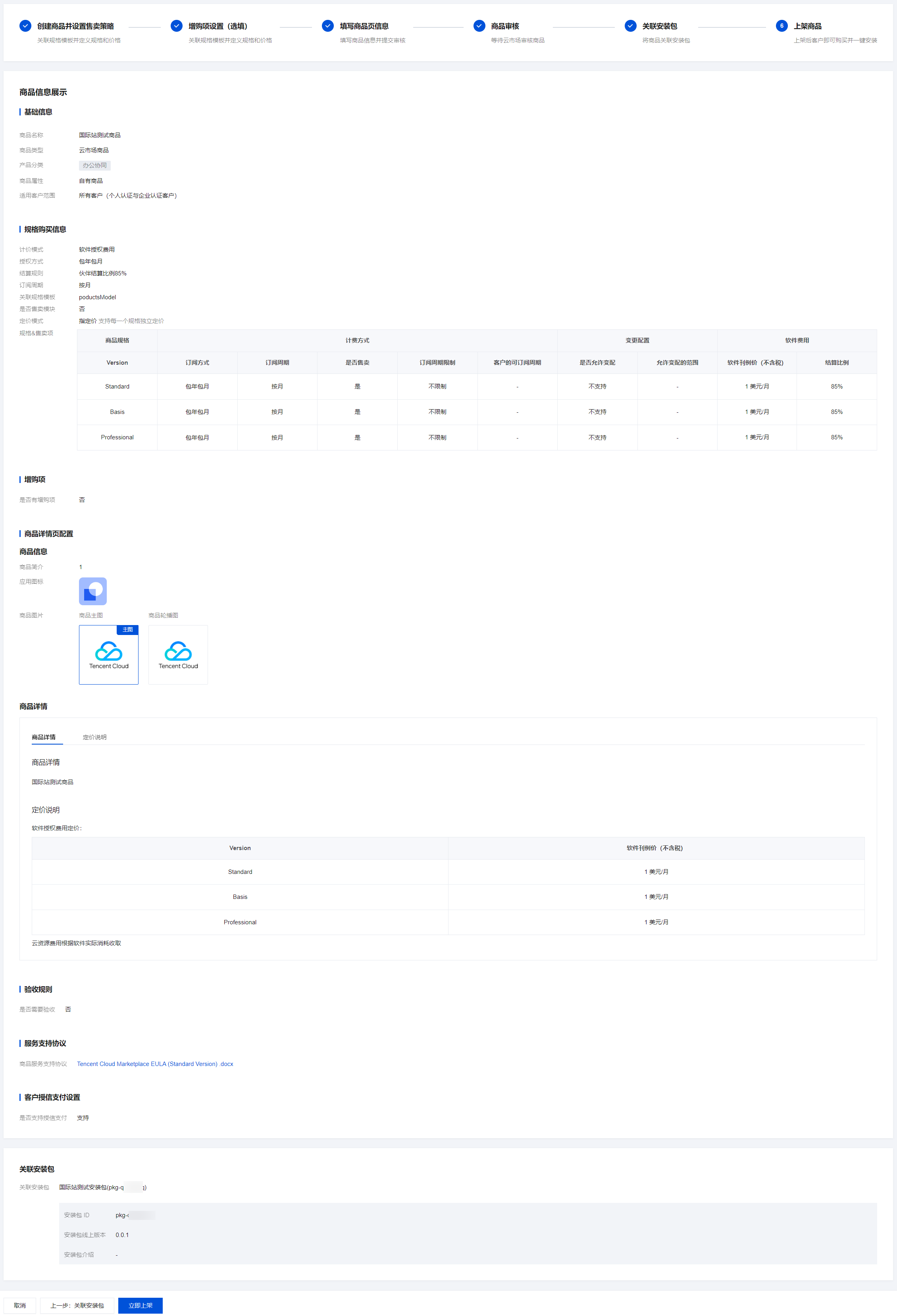The height and width of the screenshot is (1316, 897).
Task: Select the 商品详情 tab
Action: 44,737
